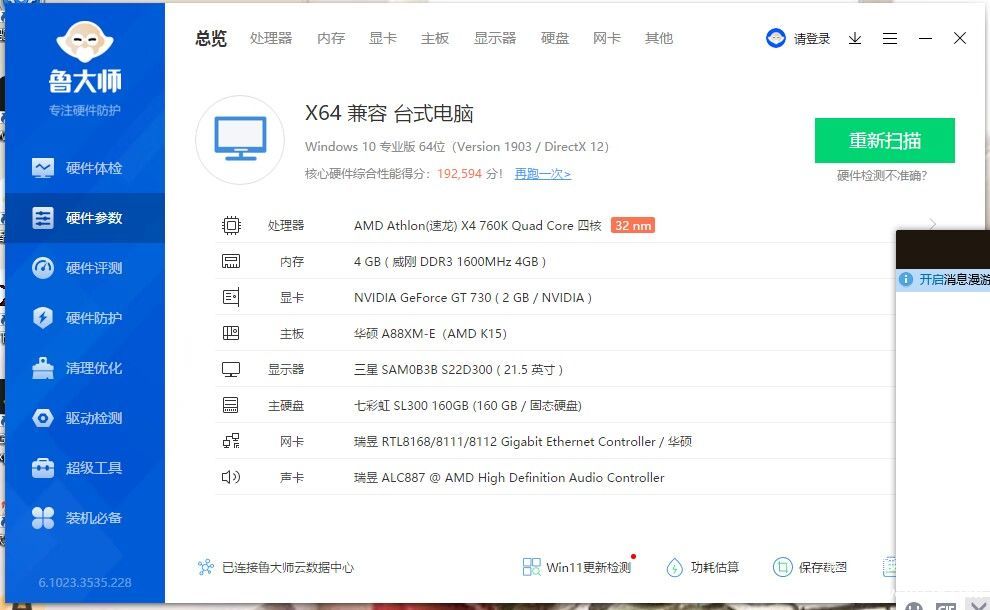
Task: Click the graphics card icon
Action: coord(231,297)
